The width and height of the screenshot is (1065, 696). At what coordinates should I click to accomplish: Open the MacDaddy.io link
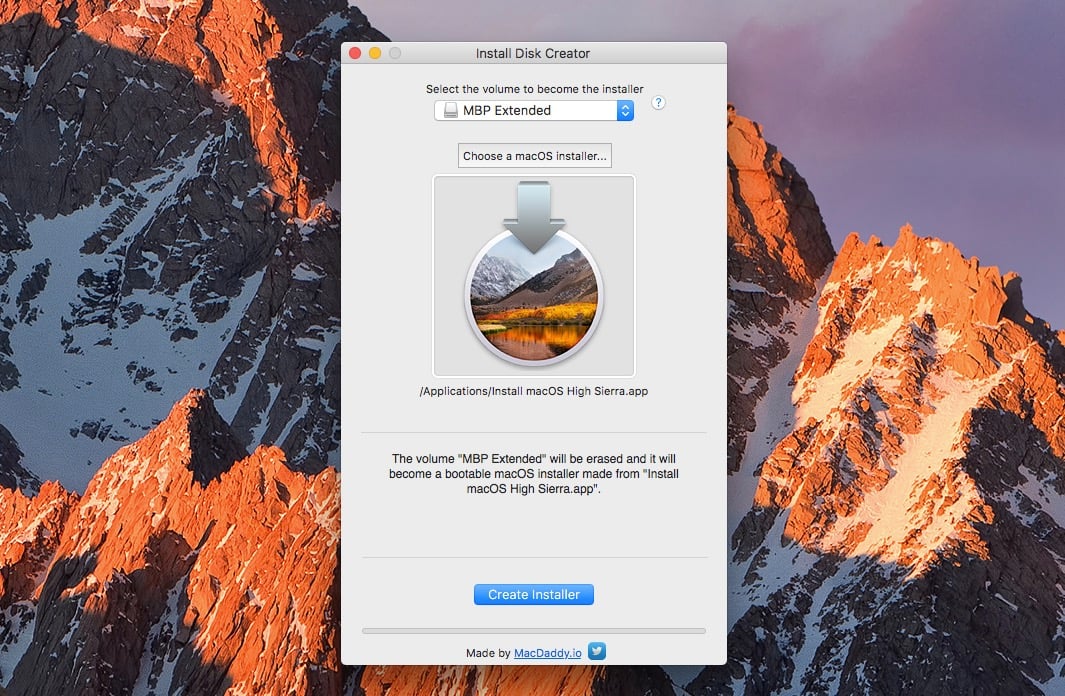tap(547, 653)
